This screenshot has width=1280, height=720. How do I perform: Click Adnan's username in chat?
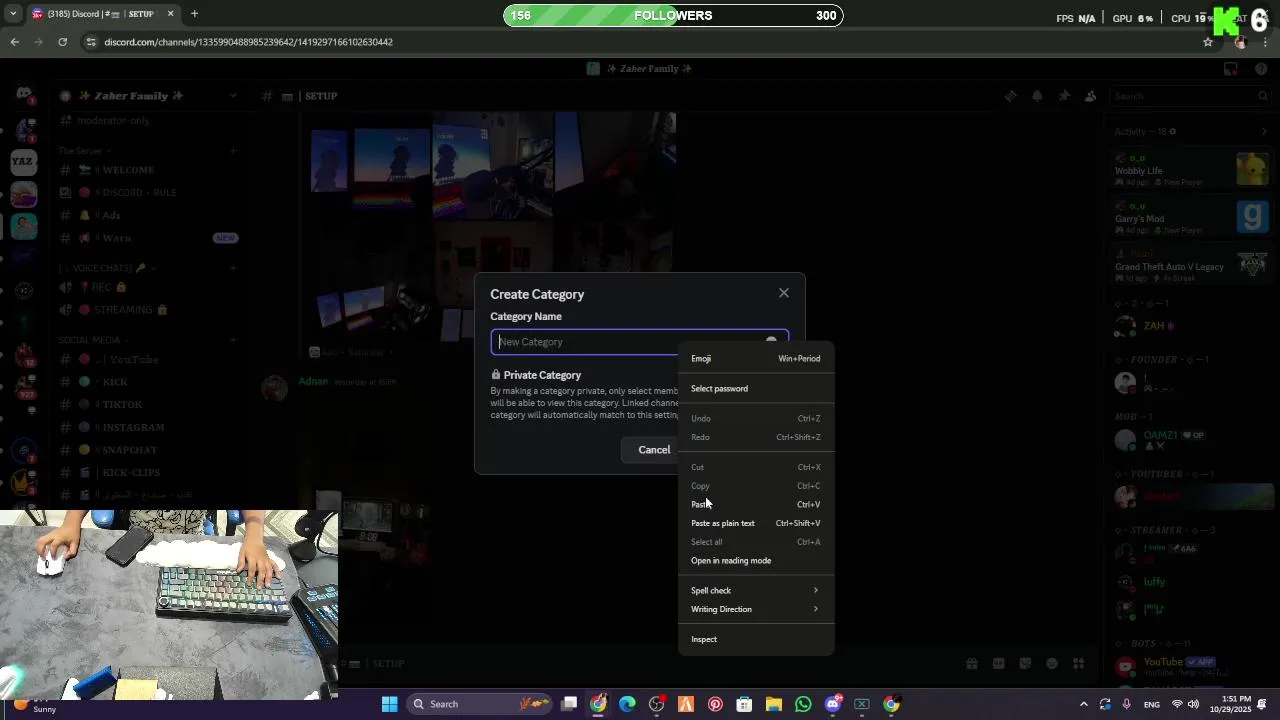(313, 381)
